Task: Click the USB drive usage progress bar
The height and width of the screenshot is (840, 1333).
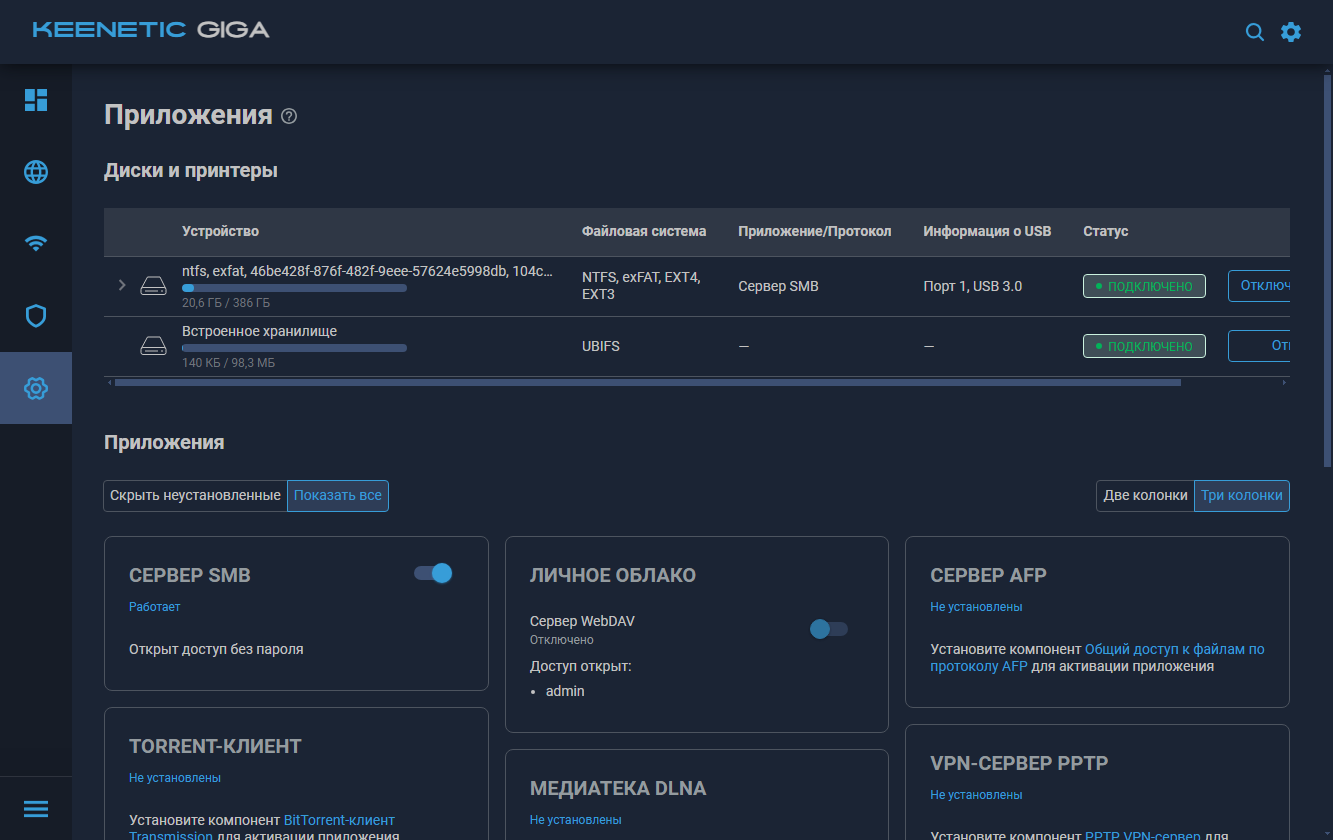Action: 294,288
